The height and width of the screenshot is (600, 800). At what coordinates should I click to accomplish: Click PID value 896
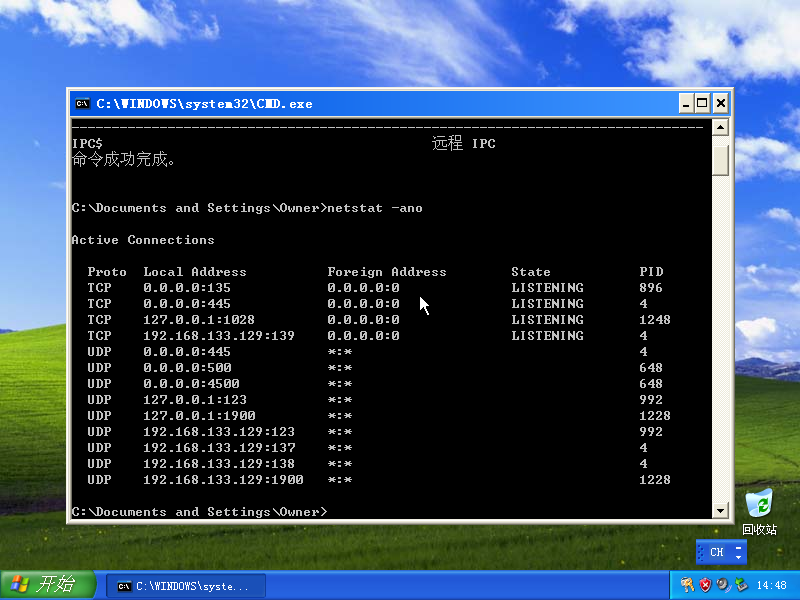651,288
